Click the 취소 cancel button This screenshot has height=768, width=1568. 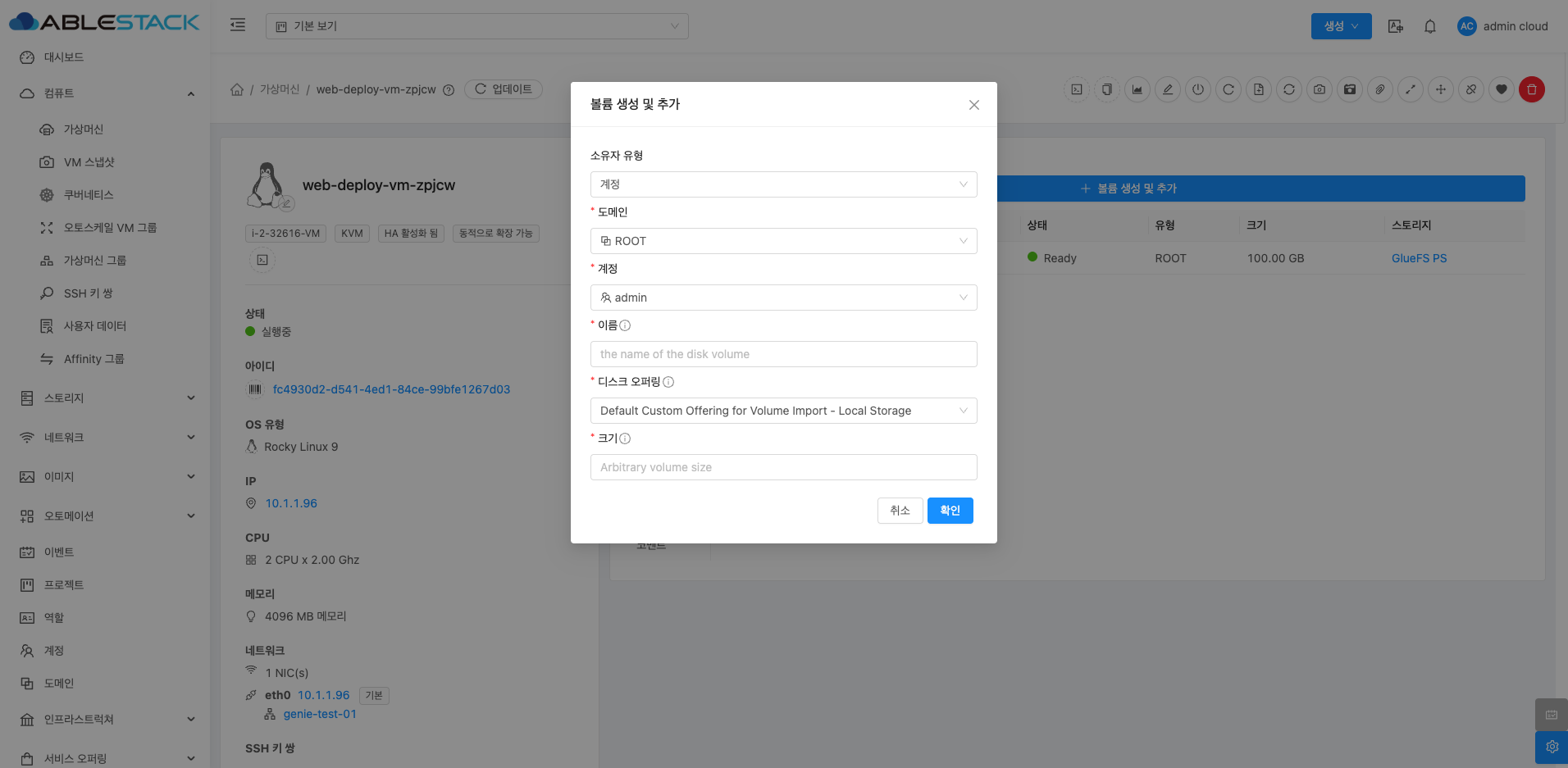(900, 511)
